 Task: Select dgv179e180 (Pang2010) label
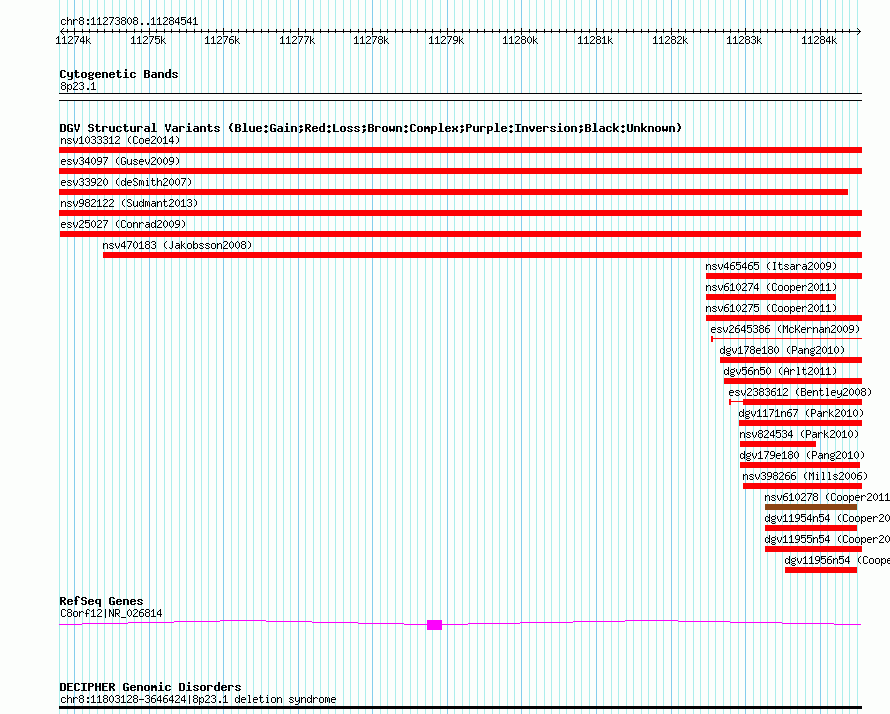coord(802,455)
